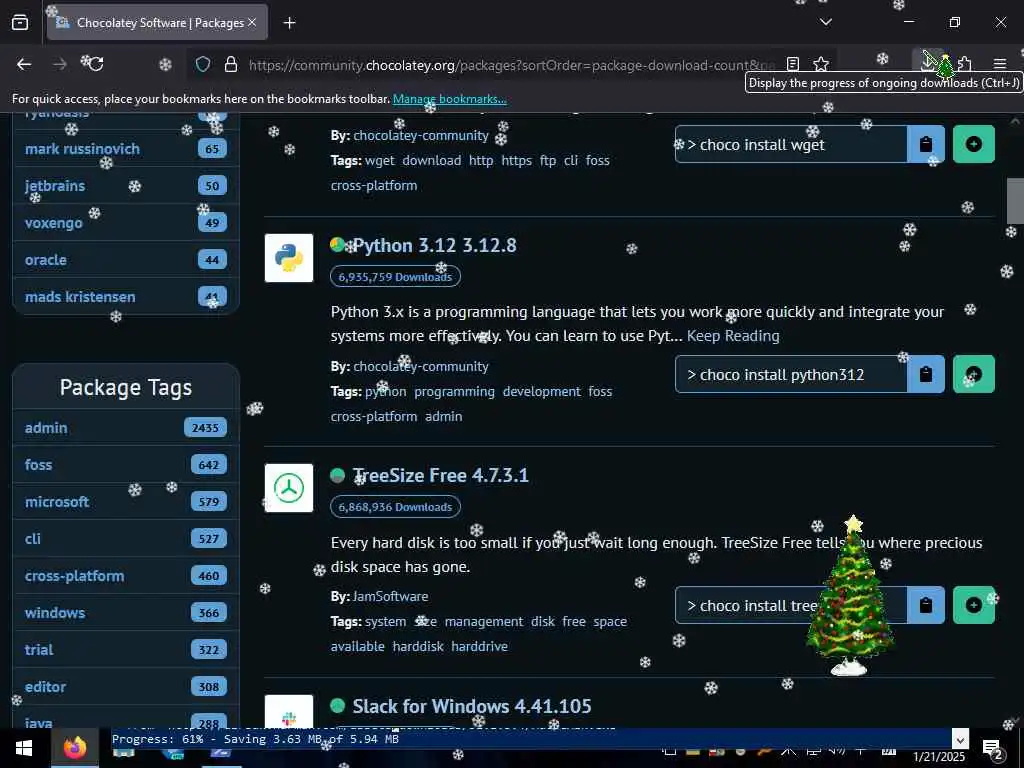Filter by maintainer oracle
Image resolution: width=1024 pixels, height=768 pixels.
pyautogui.click(x=126, y=260)
